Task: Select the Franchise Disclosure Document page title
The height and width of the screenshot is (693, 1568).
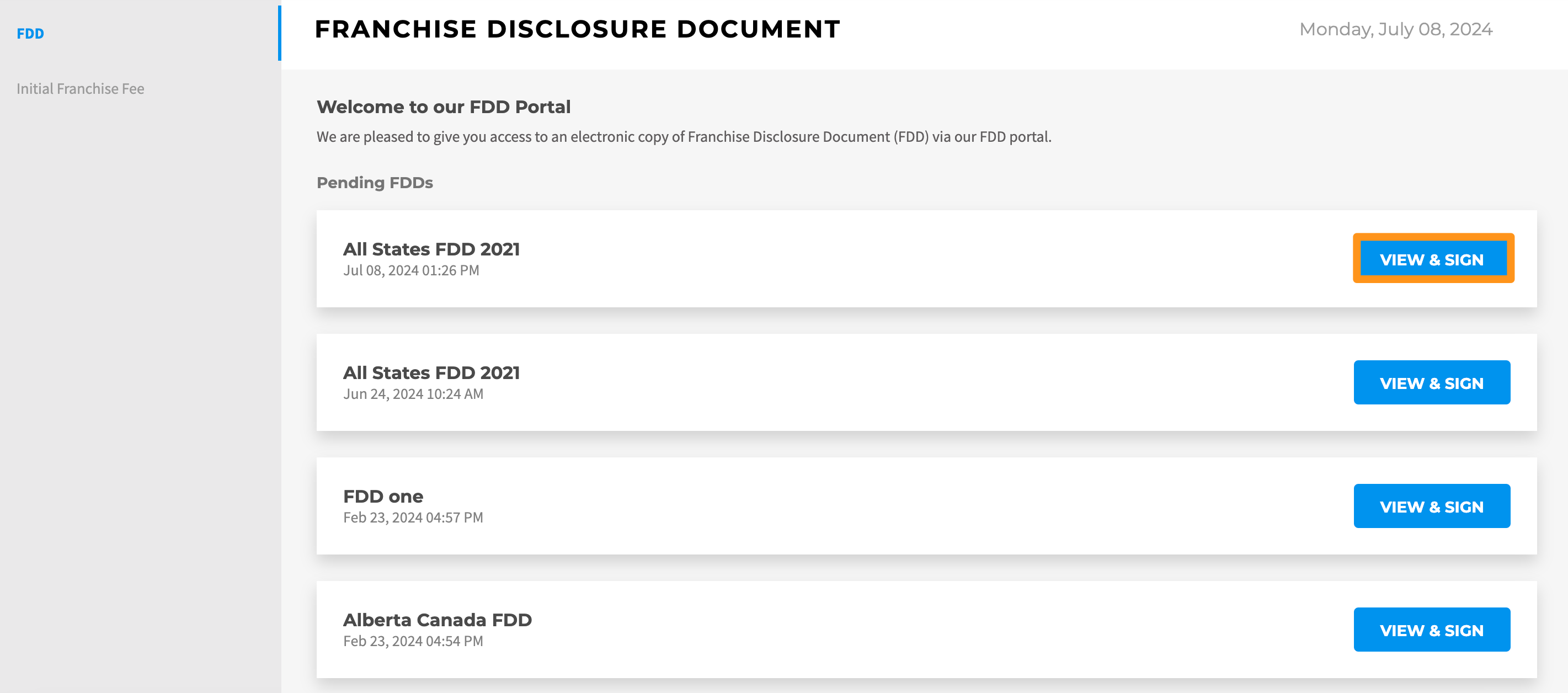Action: [x=577, y=29]
